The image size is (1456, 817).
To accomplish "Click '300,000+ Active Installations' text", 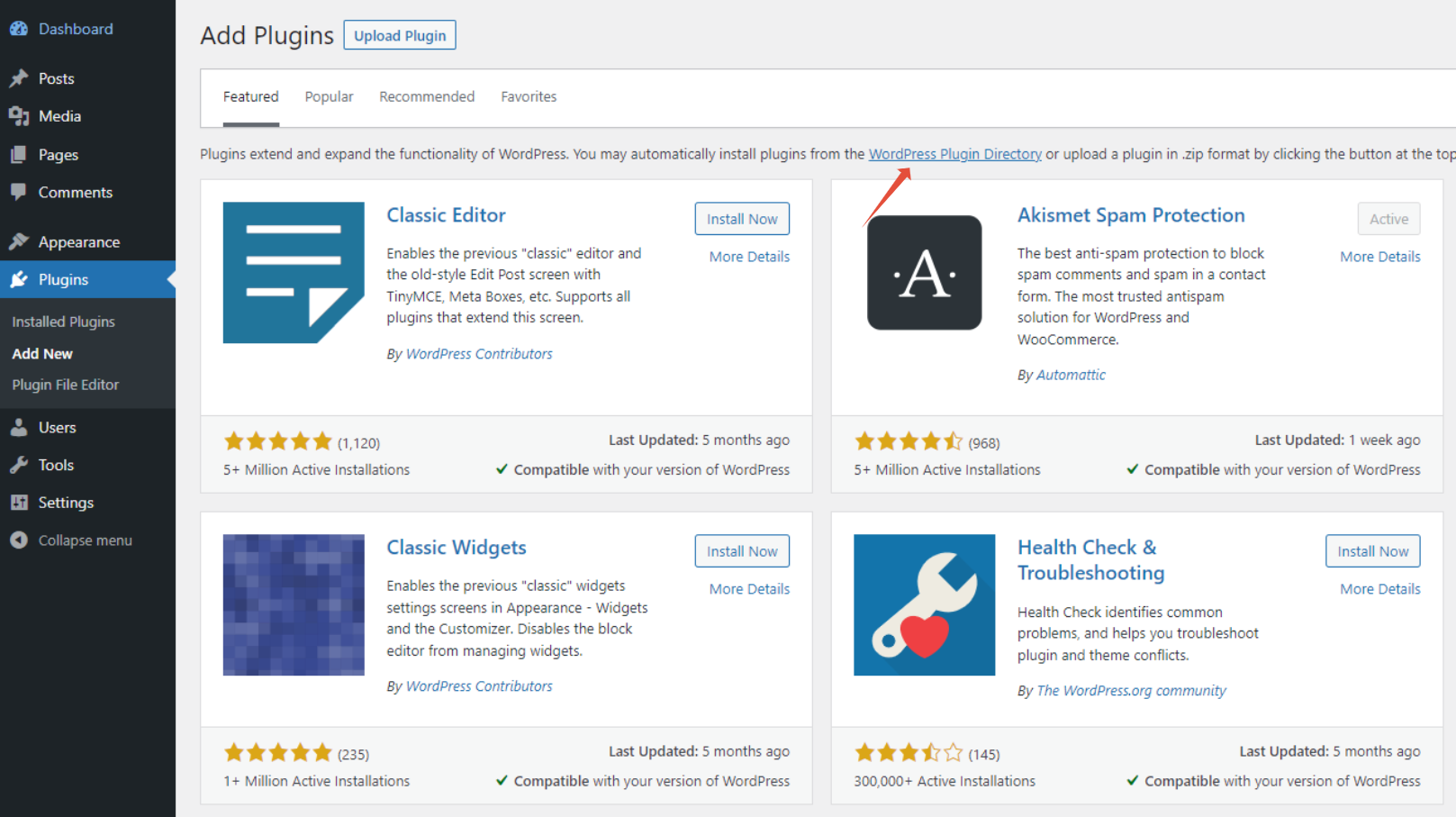I will [x=945, y=781].
